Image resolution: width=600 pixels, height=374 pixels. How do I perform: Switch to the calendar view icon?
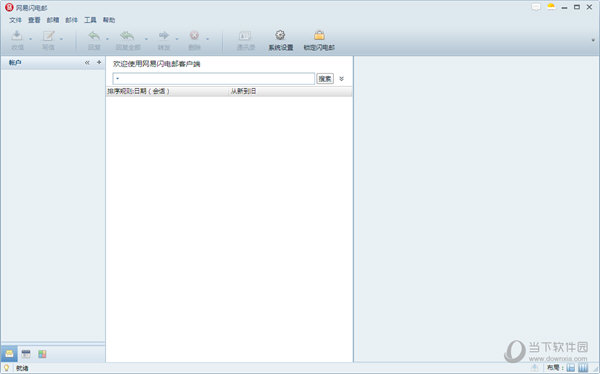pyautogui.click(x=26, y=354)
